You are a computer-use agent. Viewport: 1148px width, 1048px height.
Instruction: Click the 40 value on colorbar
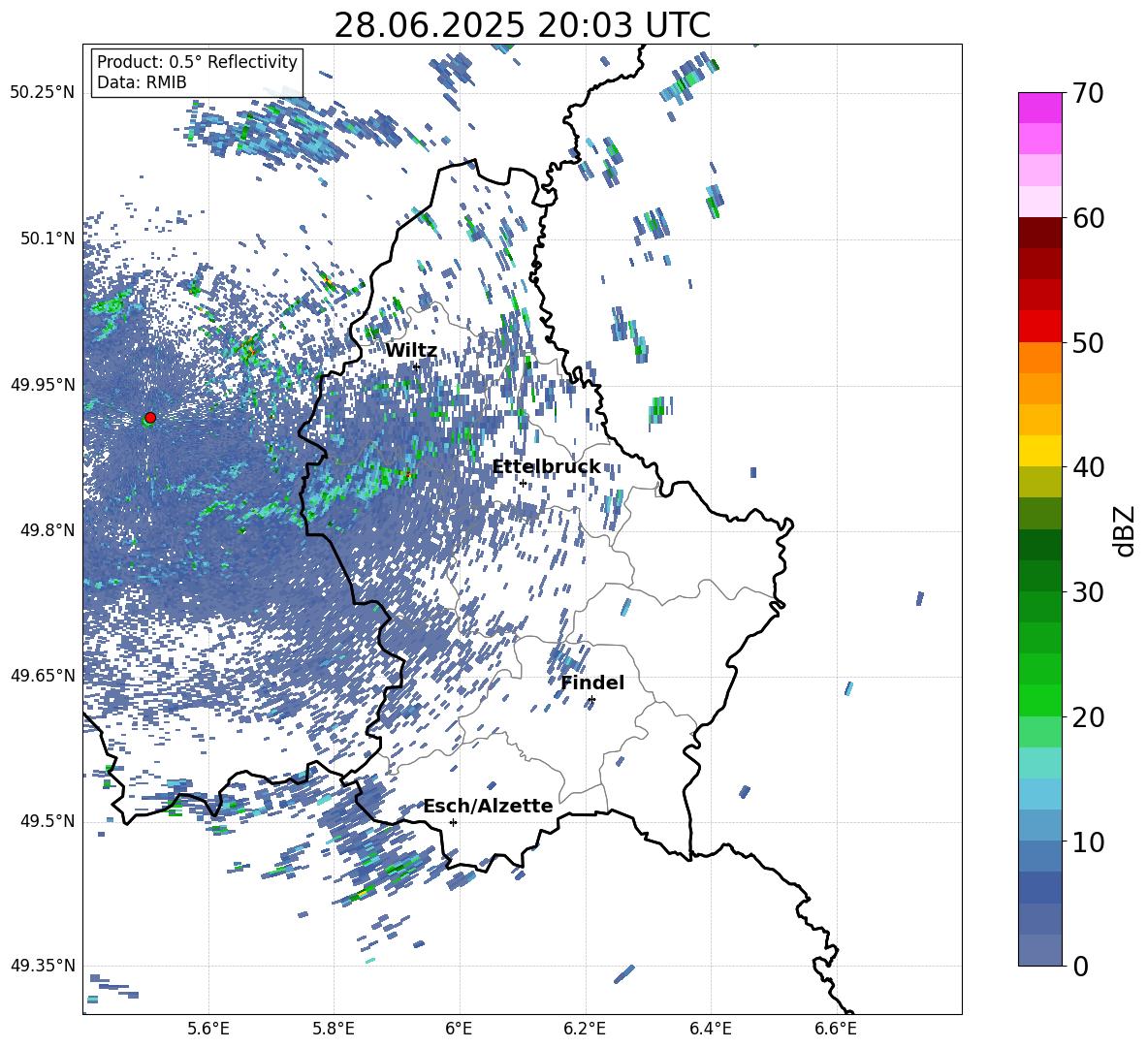[x=1089, y=467]
